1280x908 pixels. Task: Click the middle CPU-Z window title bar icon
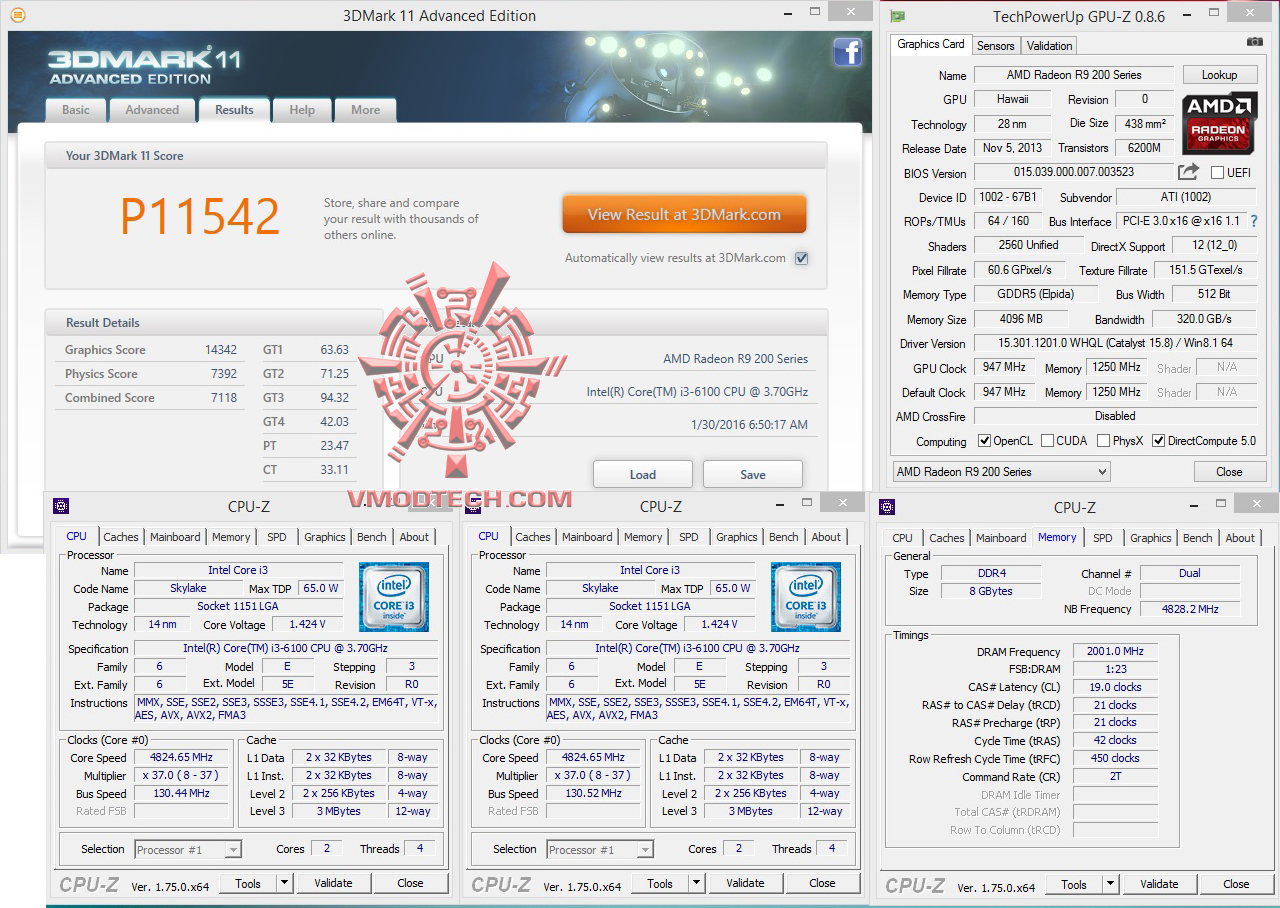[x=474, y=506]
